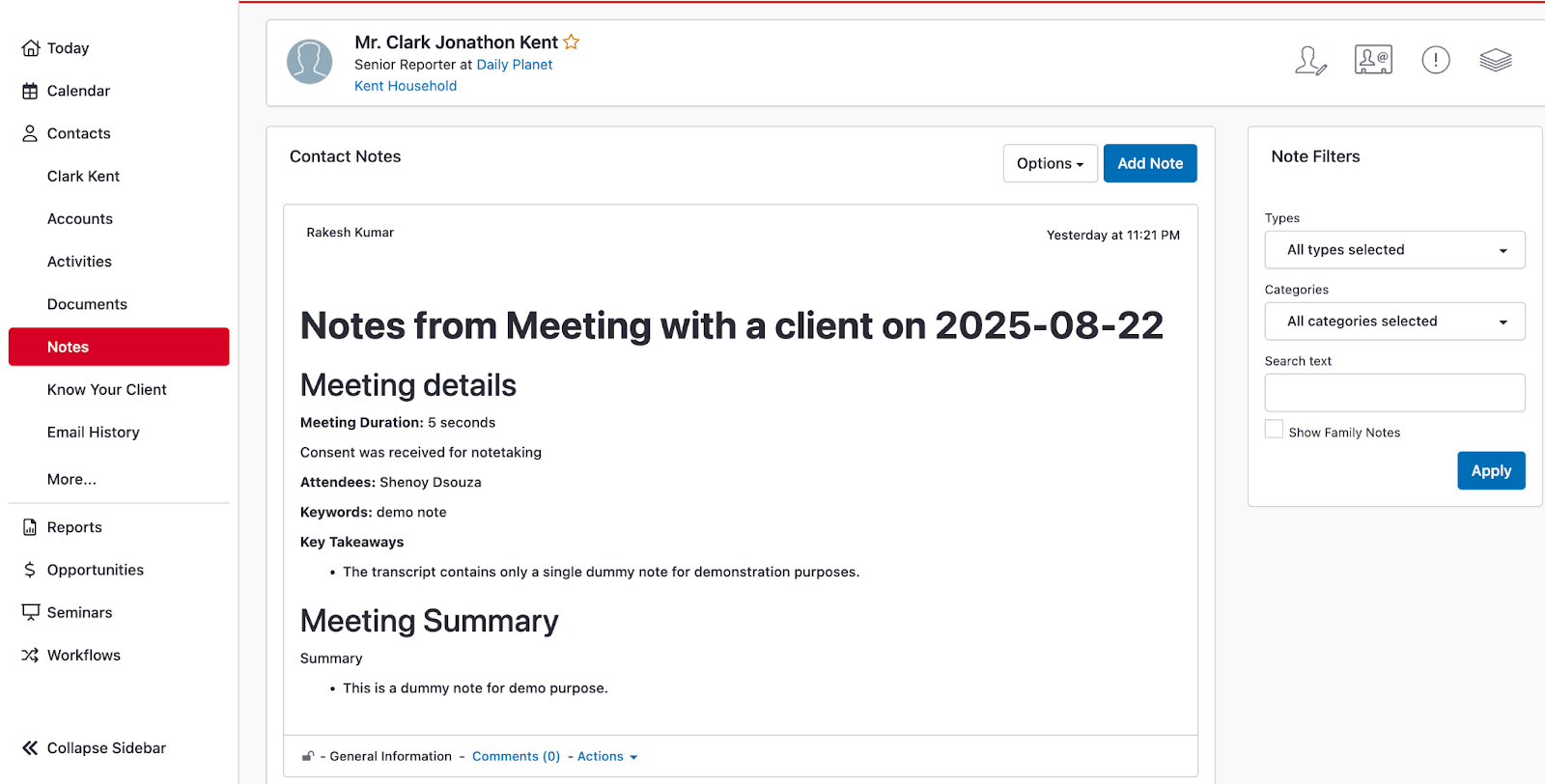Click the contact avatar picture
This screenshot has height=784, width=1545.
[x=310, y=62]
